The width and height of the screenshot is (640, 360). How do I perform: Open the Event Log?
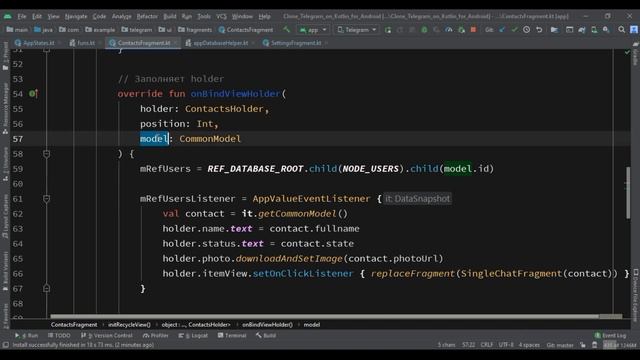coord(610,336)
